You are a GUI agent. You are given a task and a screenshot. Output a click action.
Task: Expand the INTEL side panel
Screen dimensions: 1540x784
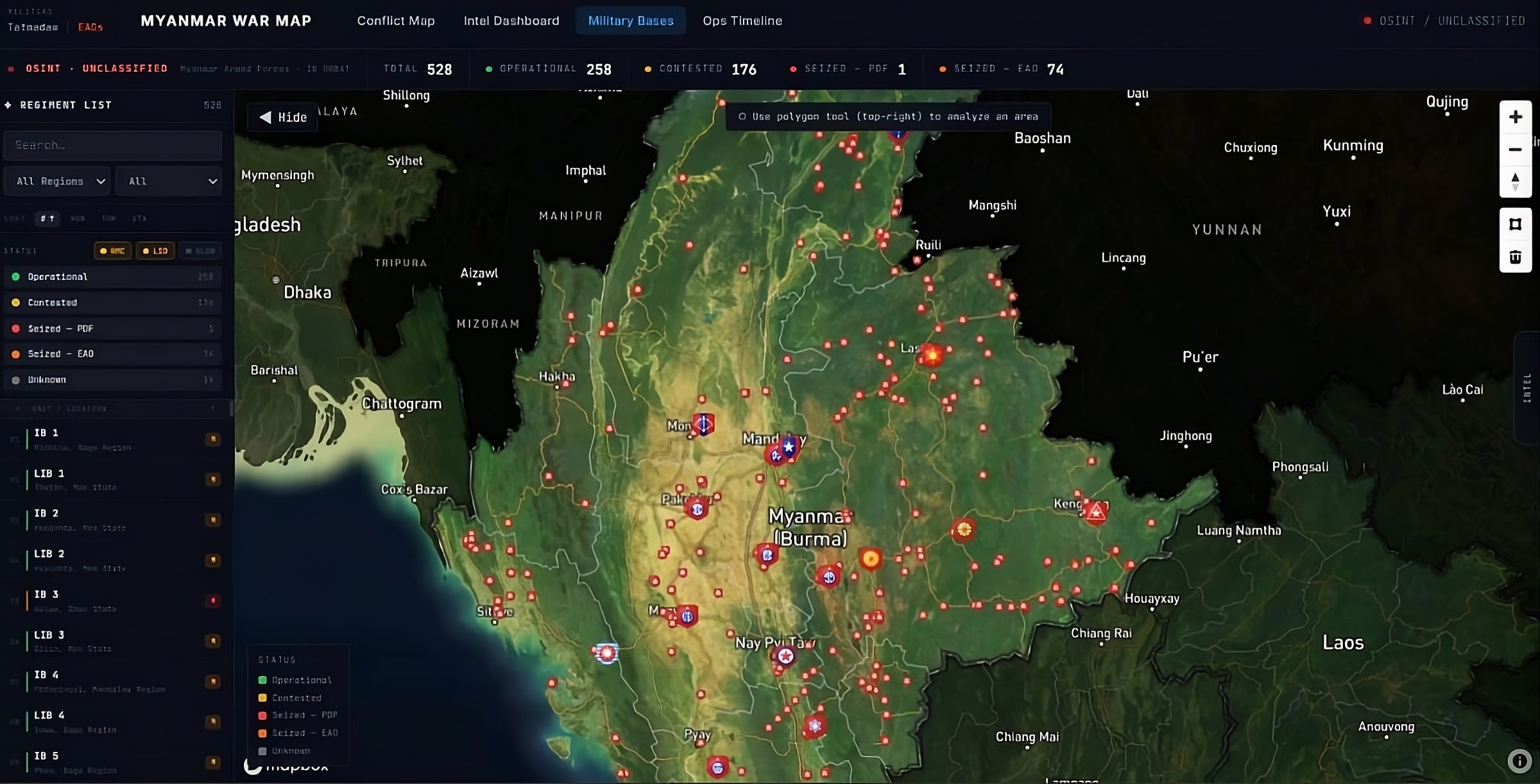(x=1527, y=388)
